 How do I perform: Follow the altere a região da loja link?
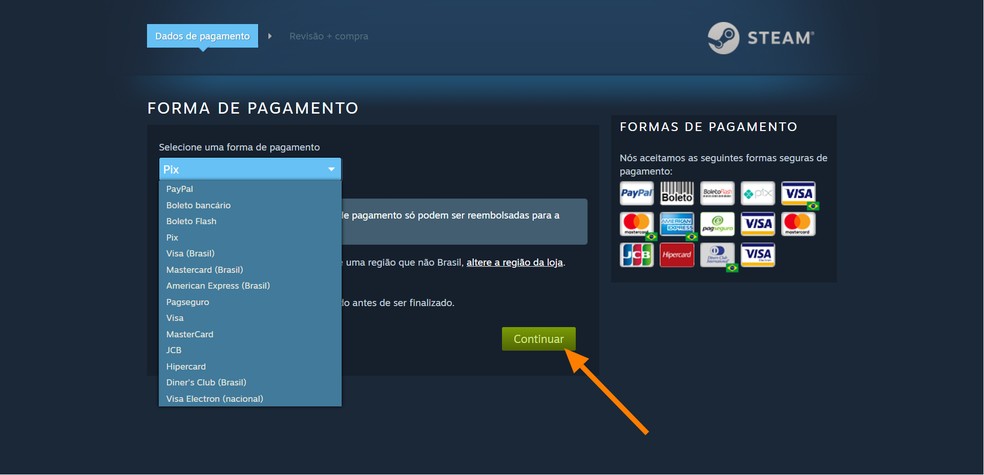(515, 262)
